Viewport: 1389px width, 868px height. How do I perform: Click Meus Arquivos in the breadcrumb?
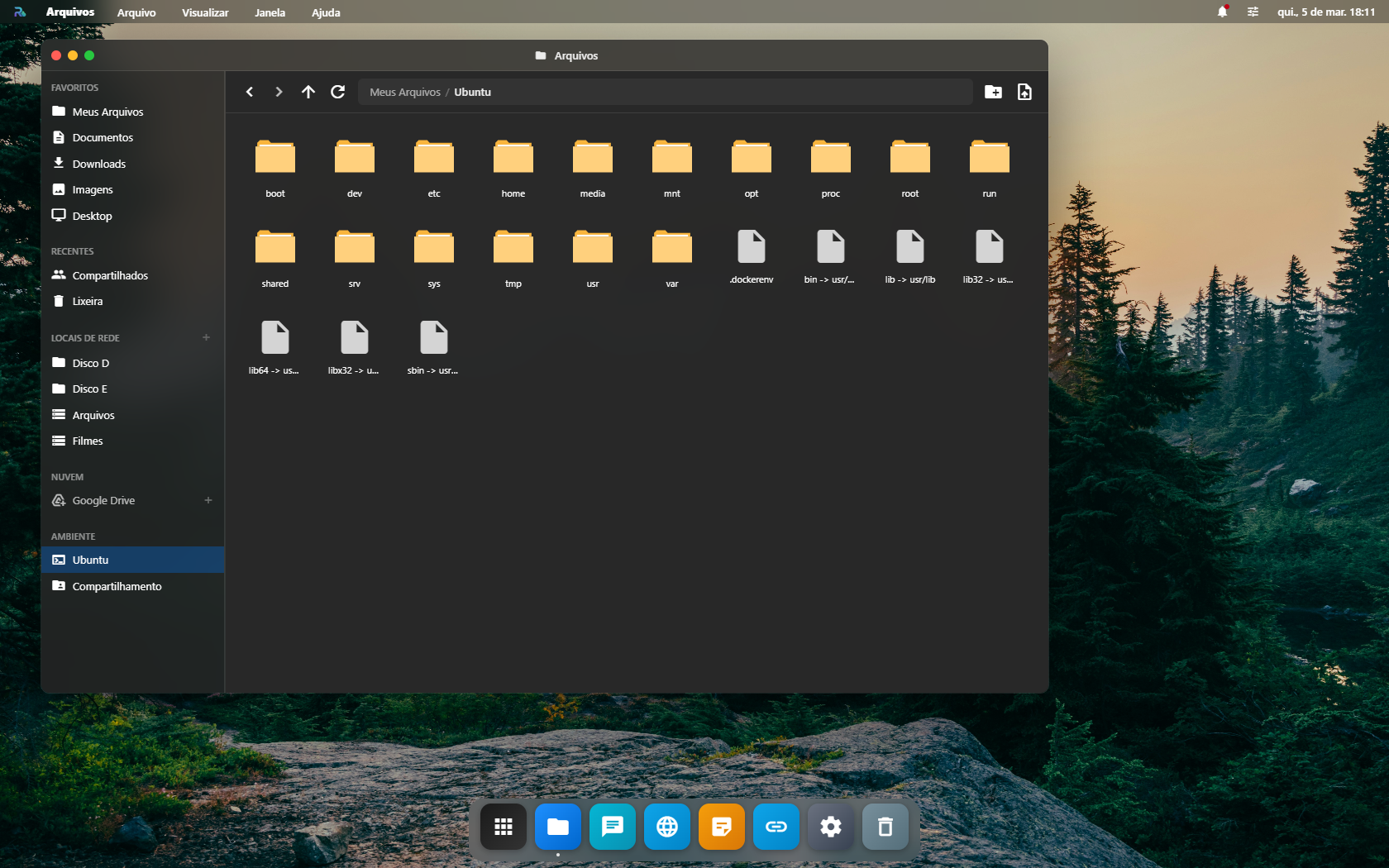tap(405, 92)
